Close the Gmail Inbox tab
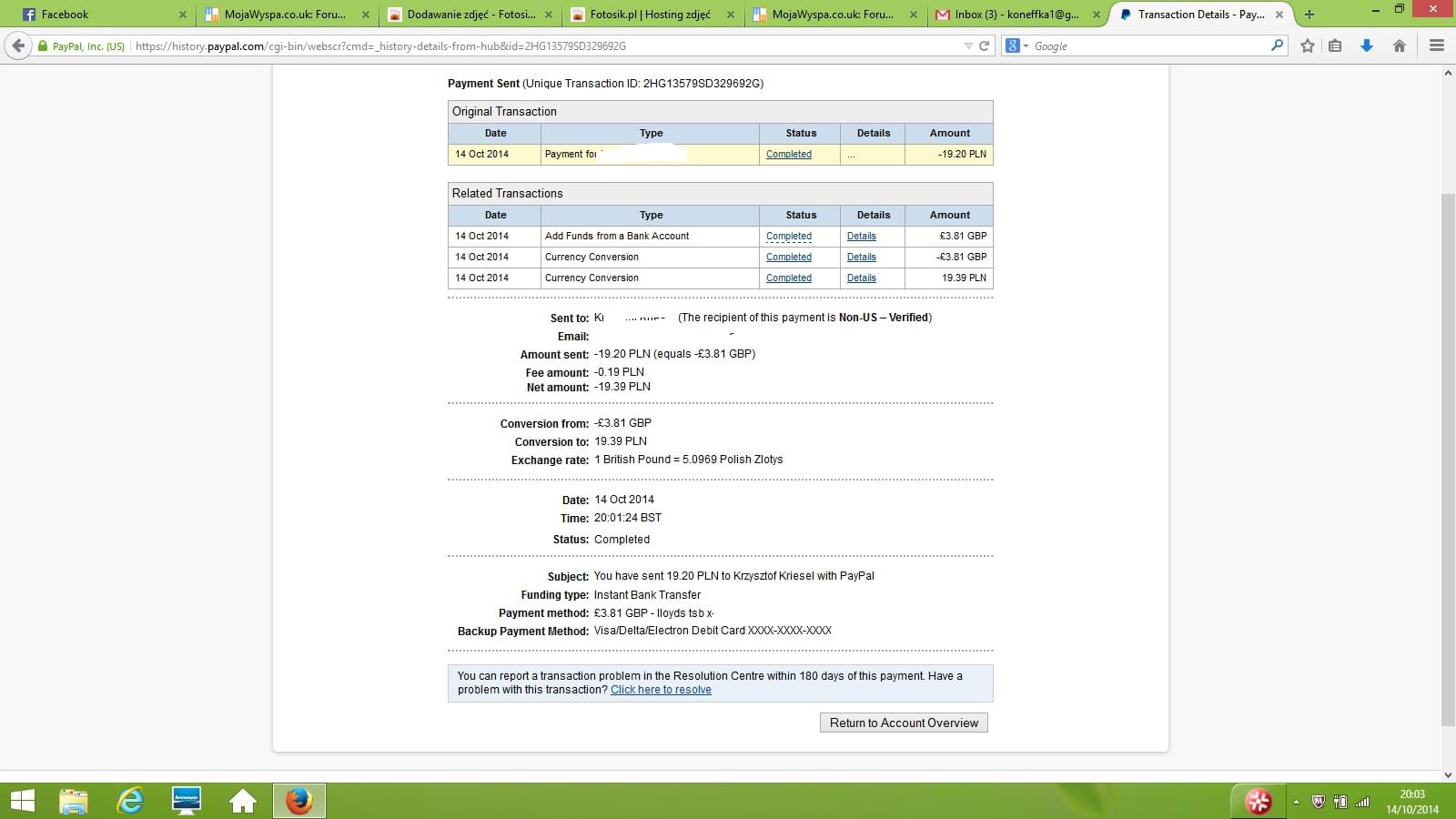The width and height of the screenshot is (1456, 819). coord(1096,15)
